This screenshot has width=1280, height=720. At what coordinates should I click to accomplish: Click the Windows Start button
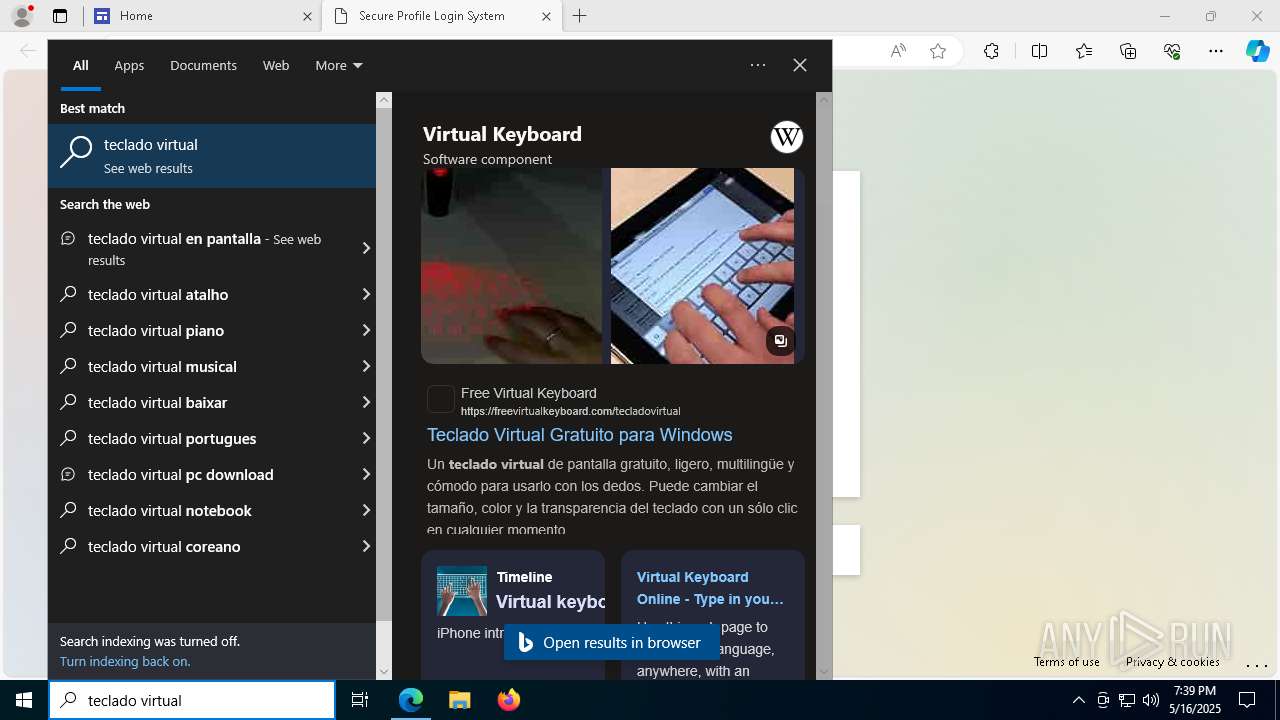click(x=24, y=700)
